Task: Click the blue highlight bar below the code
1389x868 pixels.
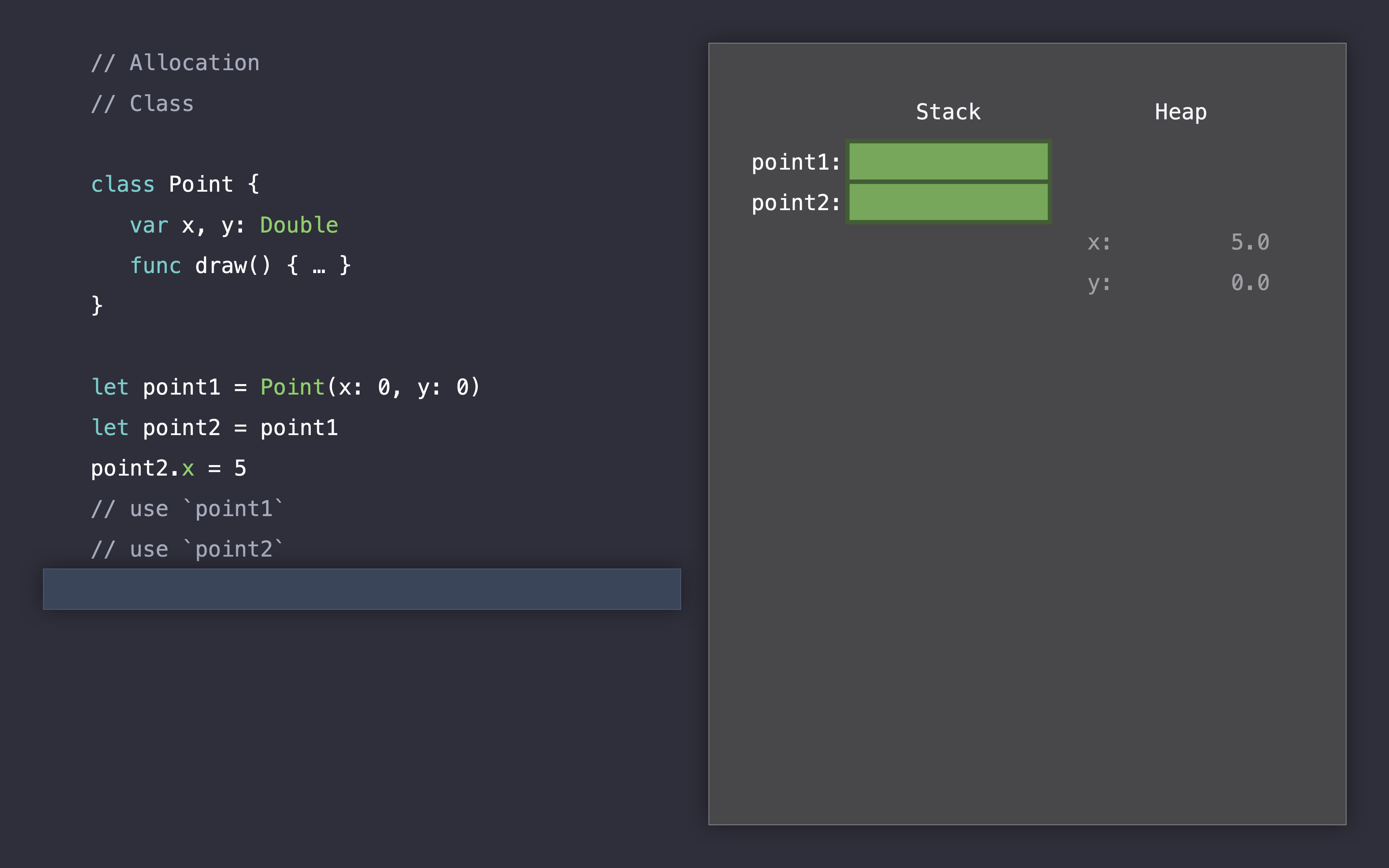Action: [x=362, y=589]
